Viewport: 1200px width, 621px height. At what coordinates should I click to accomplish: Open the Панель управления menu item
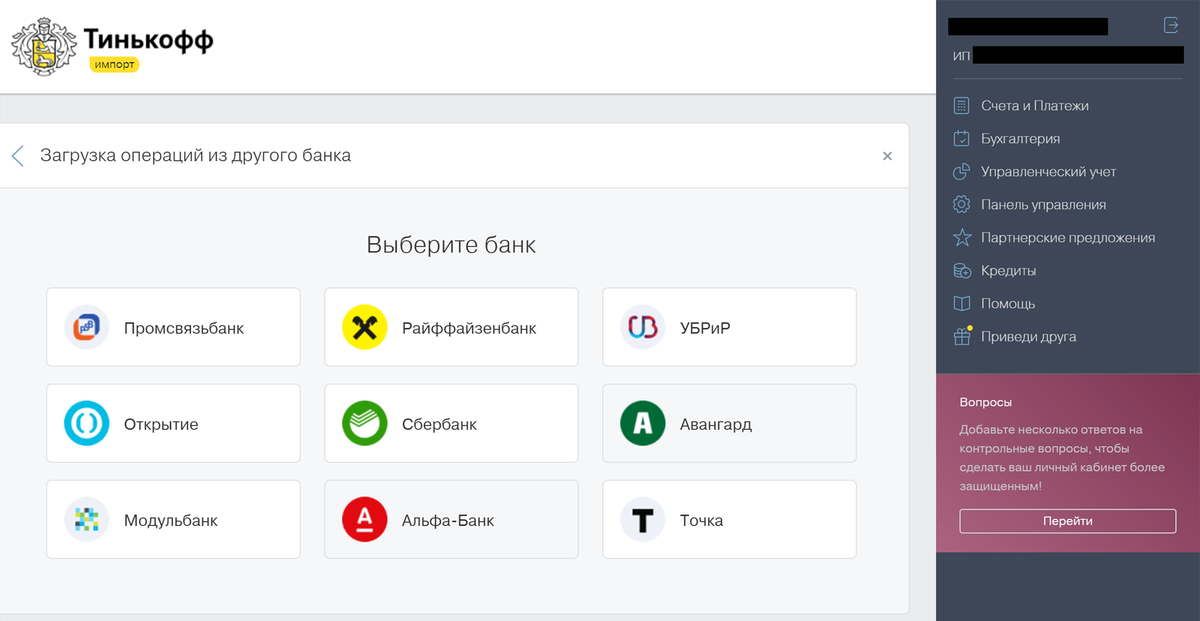[1043, 205]
